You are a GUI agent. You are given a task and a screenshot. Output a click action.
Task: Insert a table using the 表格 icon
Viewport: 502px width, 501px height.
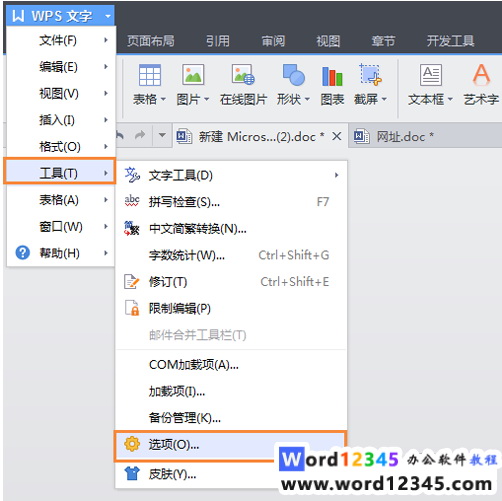(149, 75)
